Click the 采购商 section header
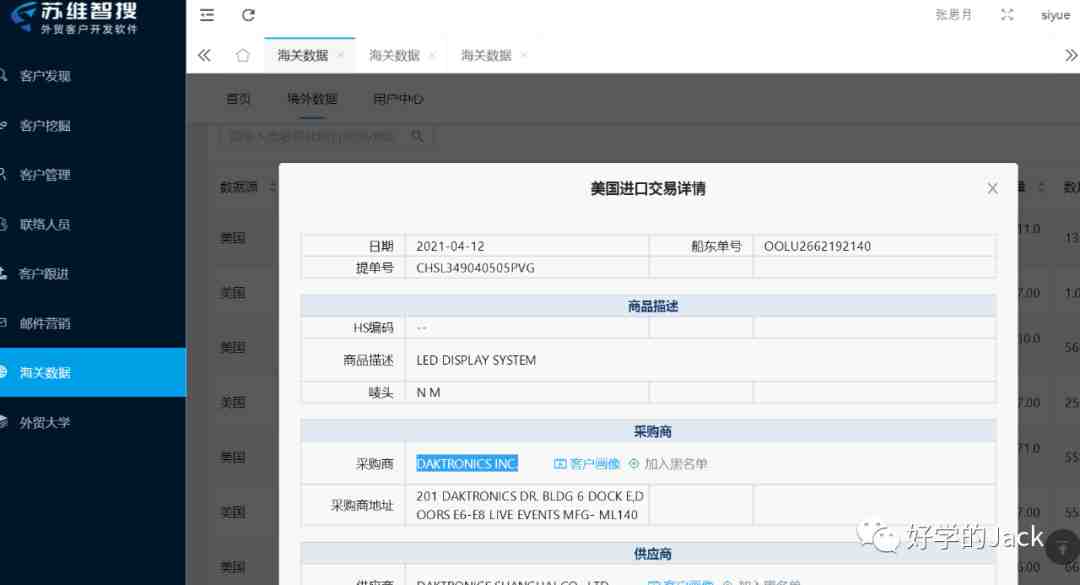The image size is (1080, 585). (653, 432)
